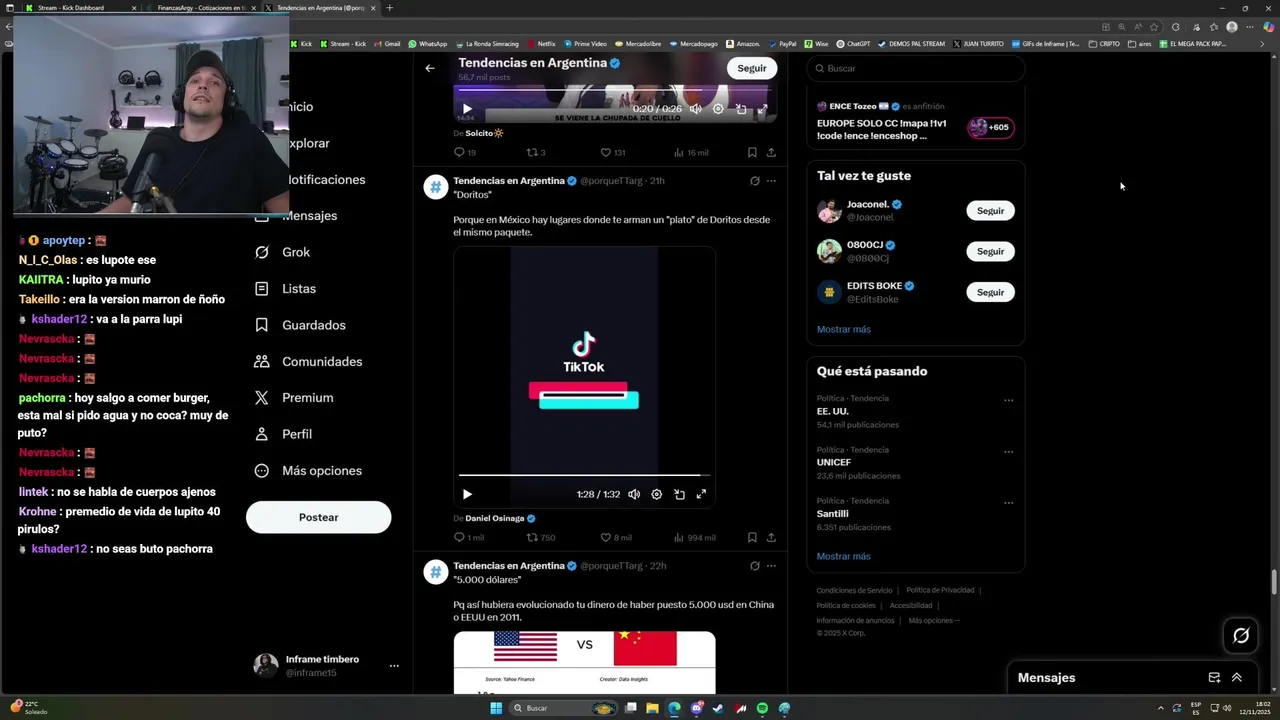This screenshot has width=1280, height=720.
Task: Reply to the Doritos post (1 mil)
Action: point(468,537)
